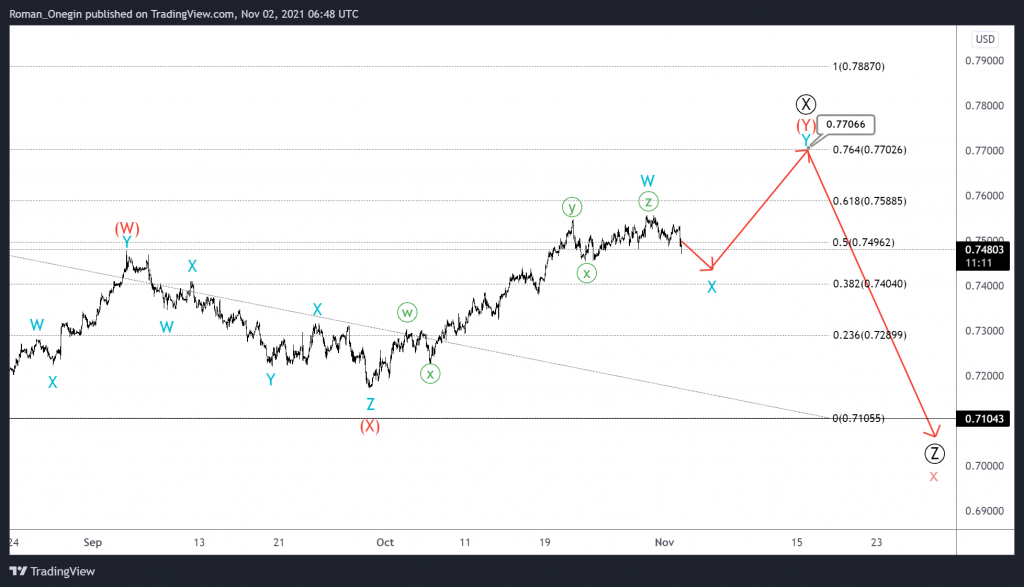This screenshot has height=587, width=1024.
Task: Click the 0.71043 price axis label
Action: pyautogui.click(x=985, y=419)
